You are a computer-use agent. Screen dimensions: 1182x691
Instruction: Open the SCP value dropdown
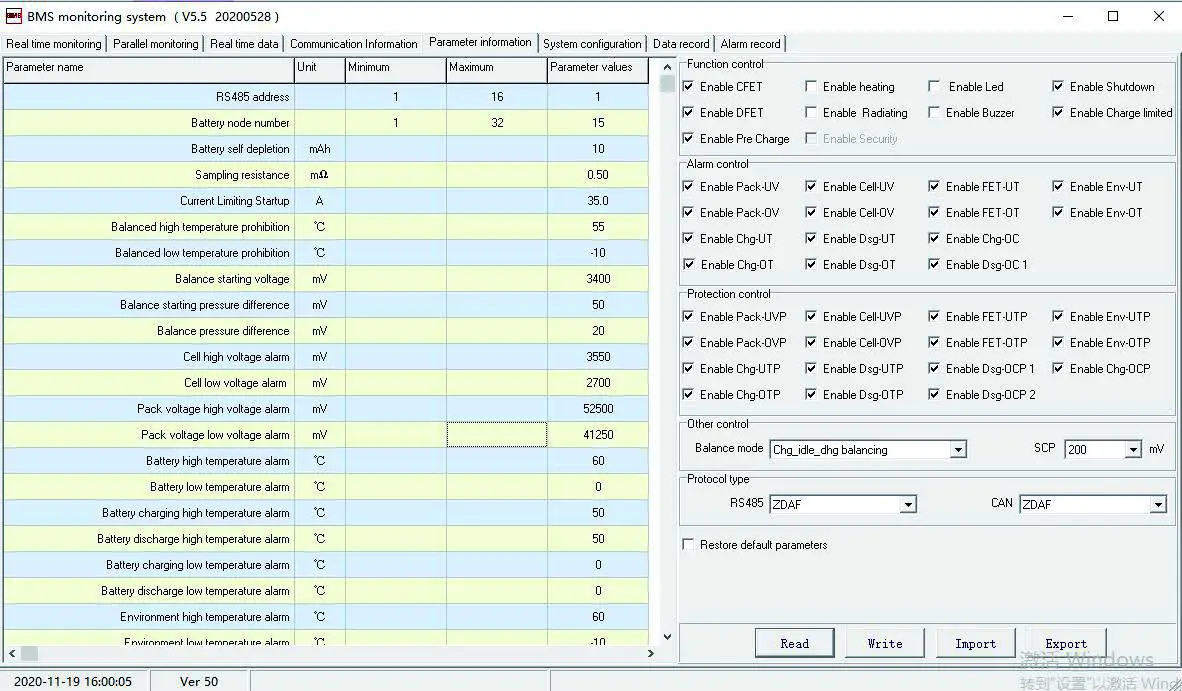(x=1131, y=449)
